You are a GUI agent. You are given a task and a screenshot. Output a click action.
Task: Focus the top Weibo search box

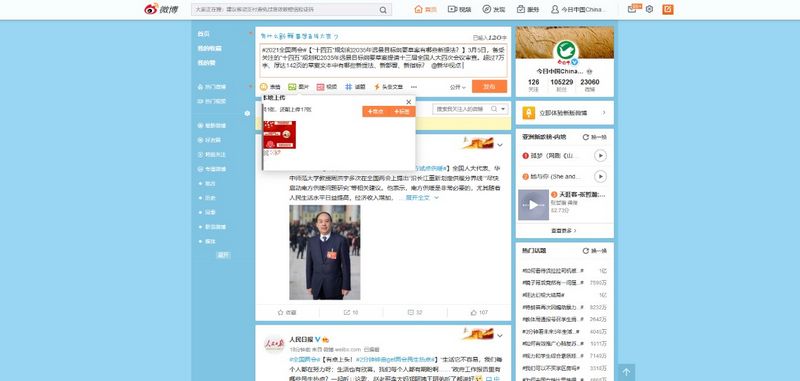tap(291, 10)
